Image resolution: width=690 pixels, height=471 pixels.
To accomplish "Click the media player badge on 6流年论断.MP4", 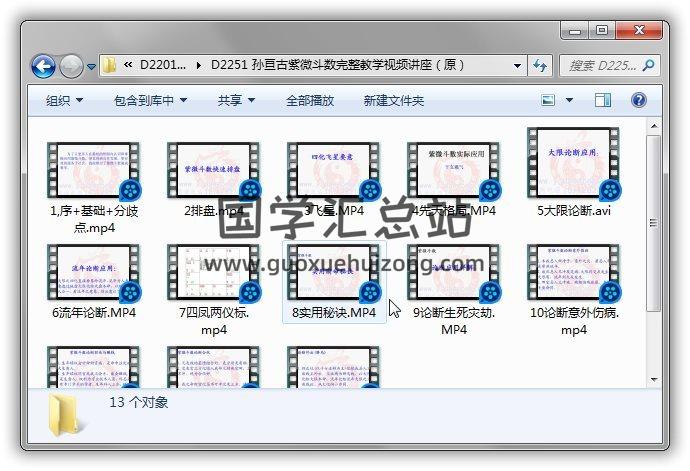I will [130, 293].
